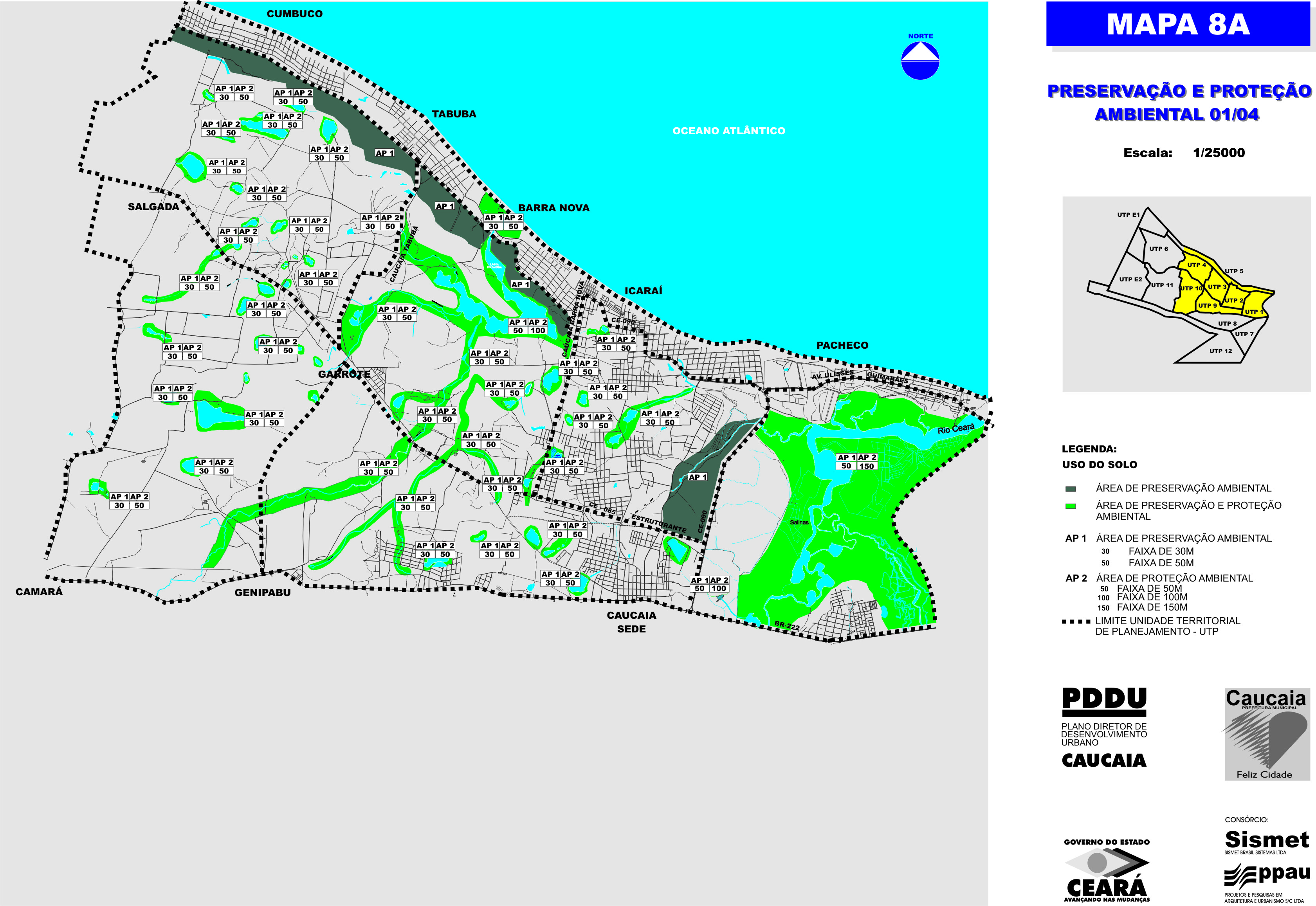The image size is (1316, 906).
Task: Click the dashed UTP limit legend symbol
Action: pos(1076,621)
